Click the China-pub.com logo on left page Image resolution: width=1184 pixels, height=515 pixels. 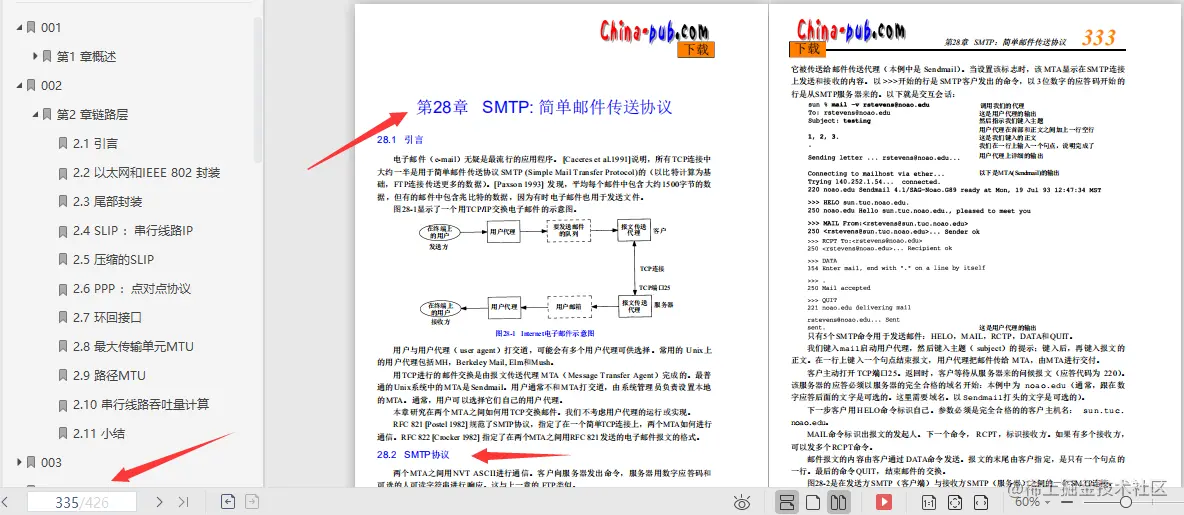tap(654, 32)
